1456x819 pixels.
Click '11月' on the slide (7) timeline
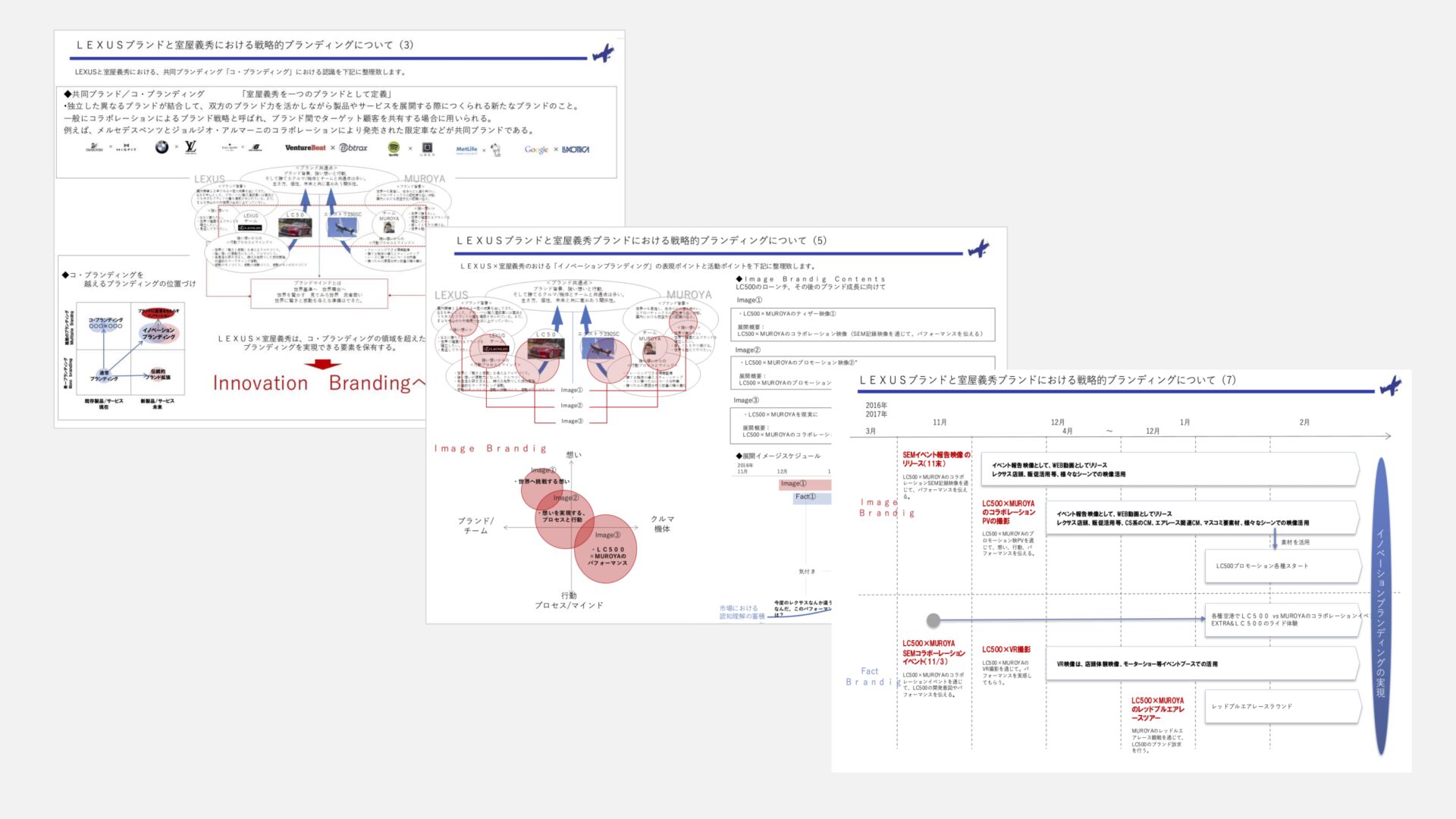click(940, 422)
